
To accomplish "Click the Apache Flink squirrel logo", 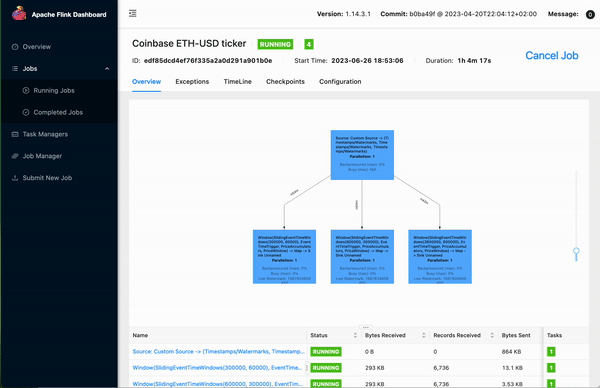I will (x=19, y=14).
